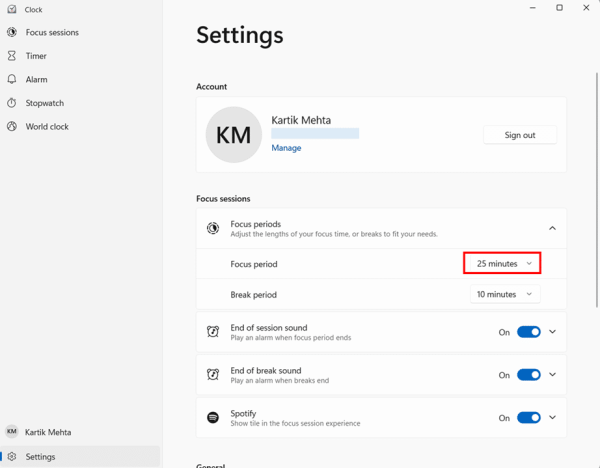Expand the Spotify settings row
Screen dimensions: 600x468
click(x=552, y=417)
